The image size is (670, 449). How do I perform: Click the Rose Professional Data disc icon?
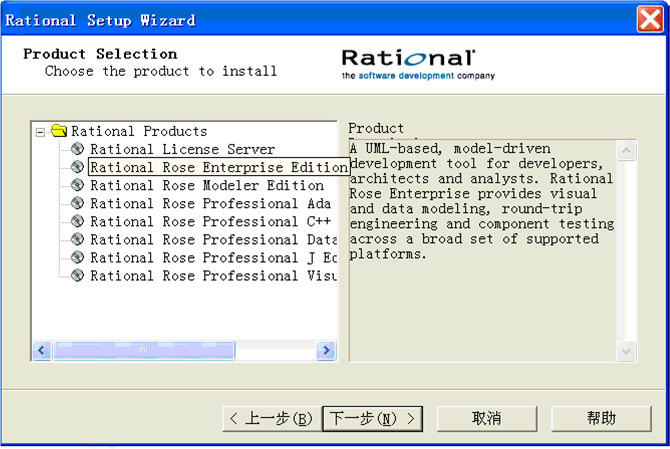click(77, 239)
